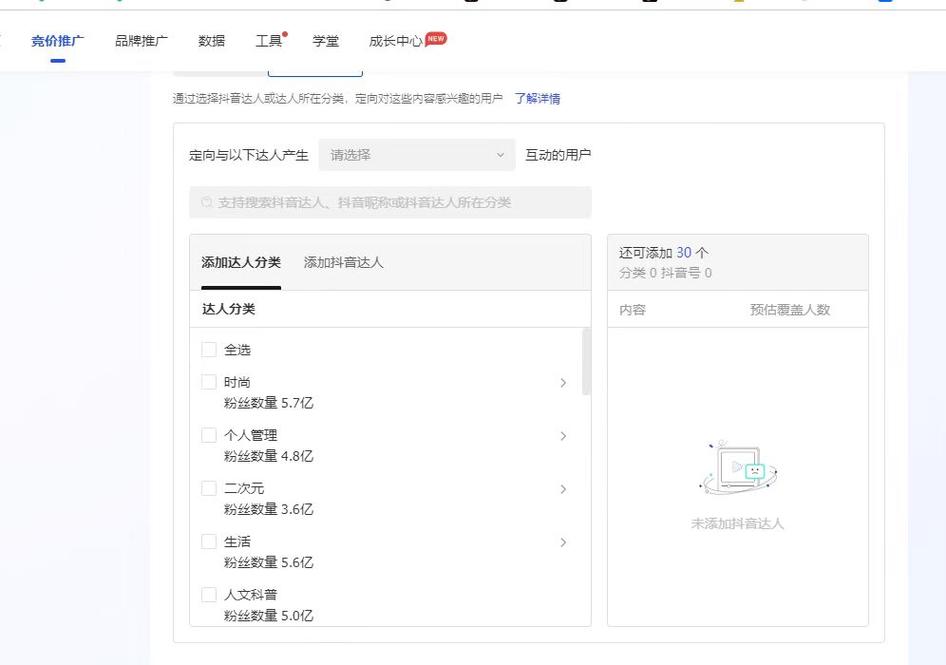Click the 时尚 label
The width and height of the screenshot is (946, 665).
pyautogui.click(x=237, y=382)
